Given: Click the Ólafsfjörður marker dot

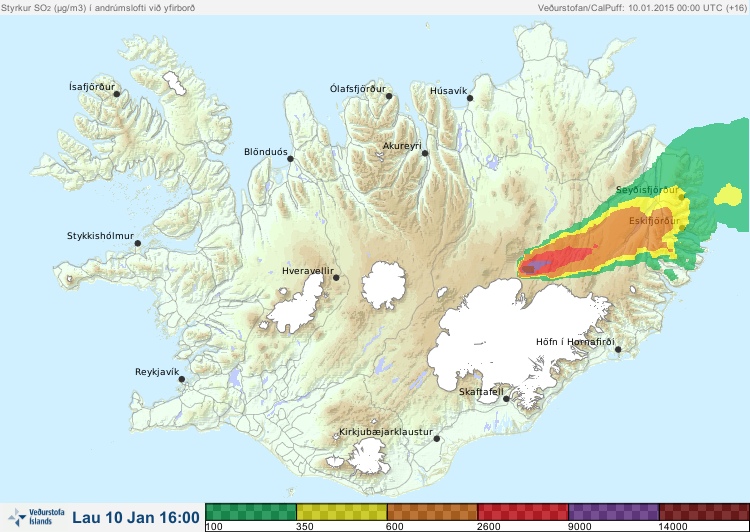Looking at the screenshot, I should (389, 96).
